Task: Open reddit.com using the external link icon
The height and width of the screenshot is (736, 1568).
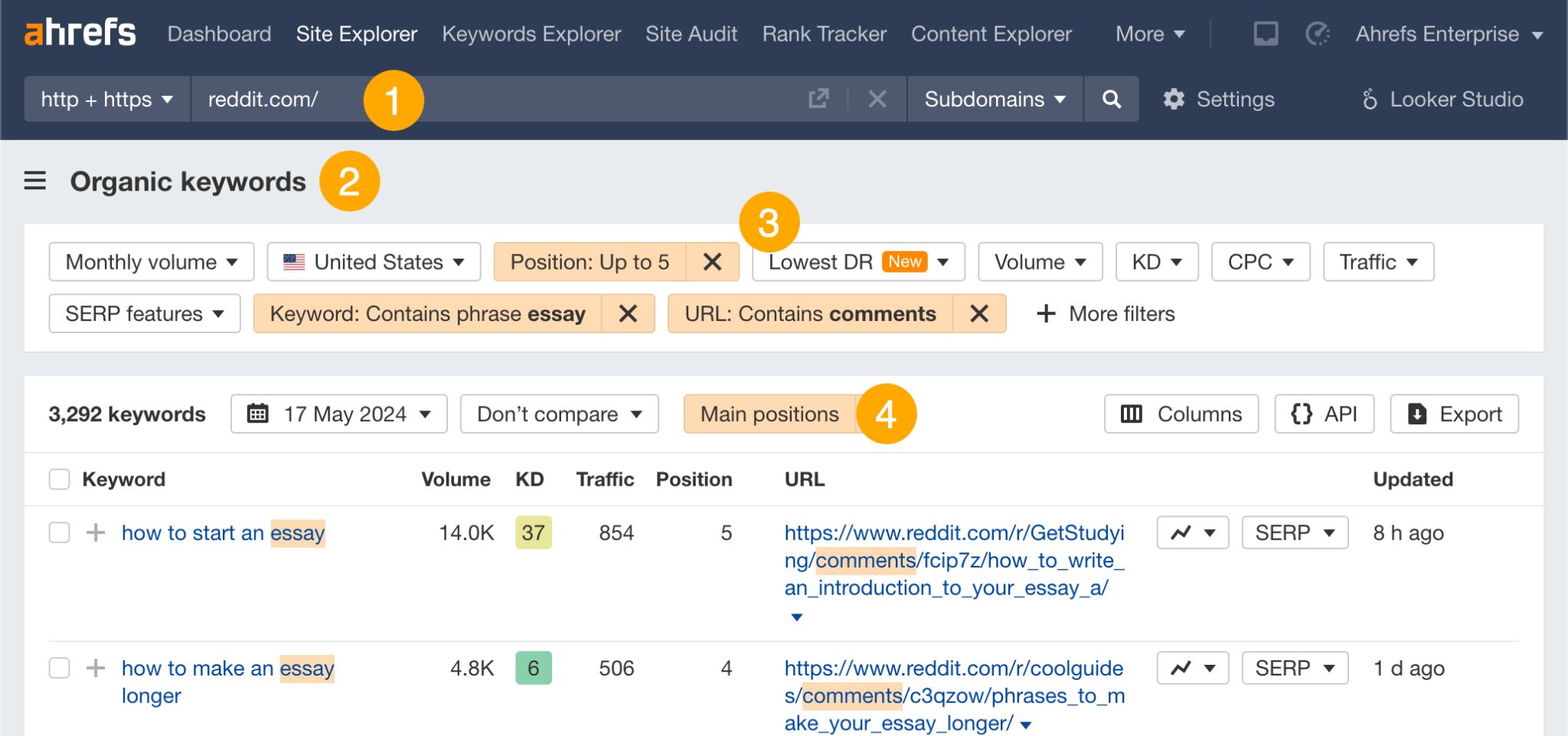Action: click(818, 98)
